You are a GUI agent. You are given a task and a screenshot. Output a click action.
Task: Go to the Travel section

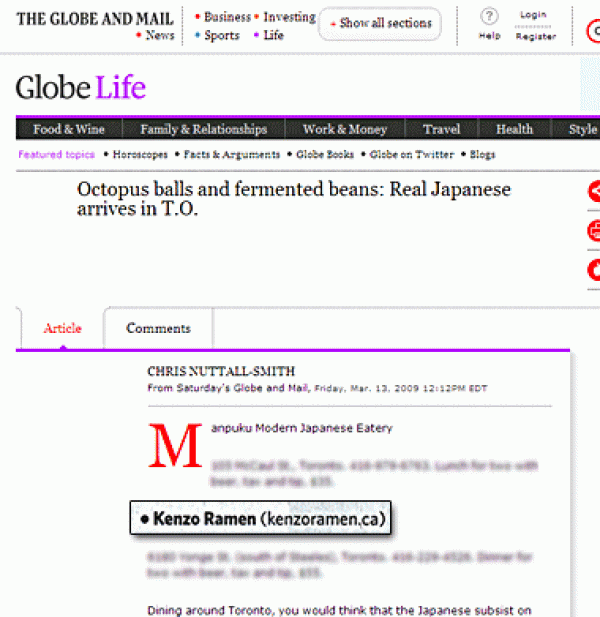click(x=441, y=129)
